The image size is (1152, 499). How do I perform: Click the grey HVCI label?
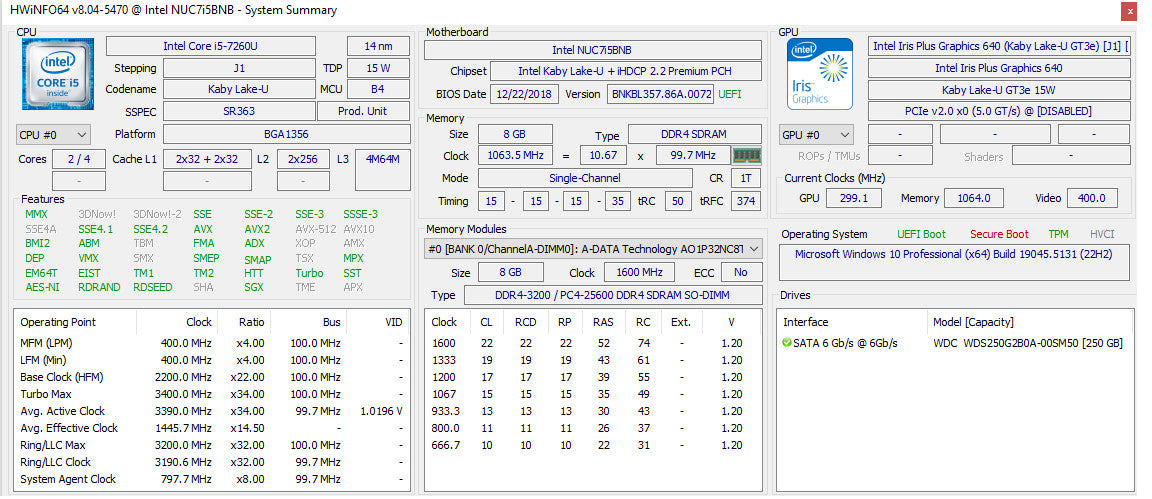pos(1102,234)
